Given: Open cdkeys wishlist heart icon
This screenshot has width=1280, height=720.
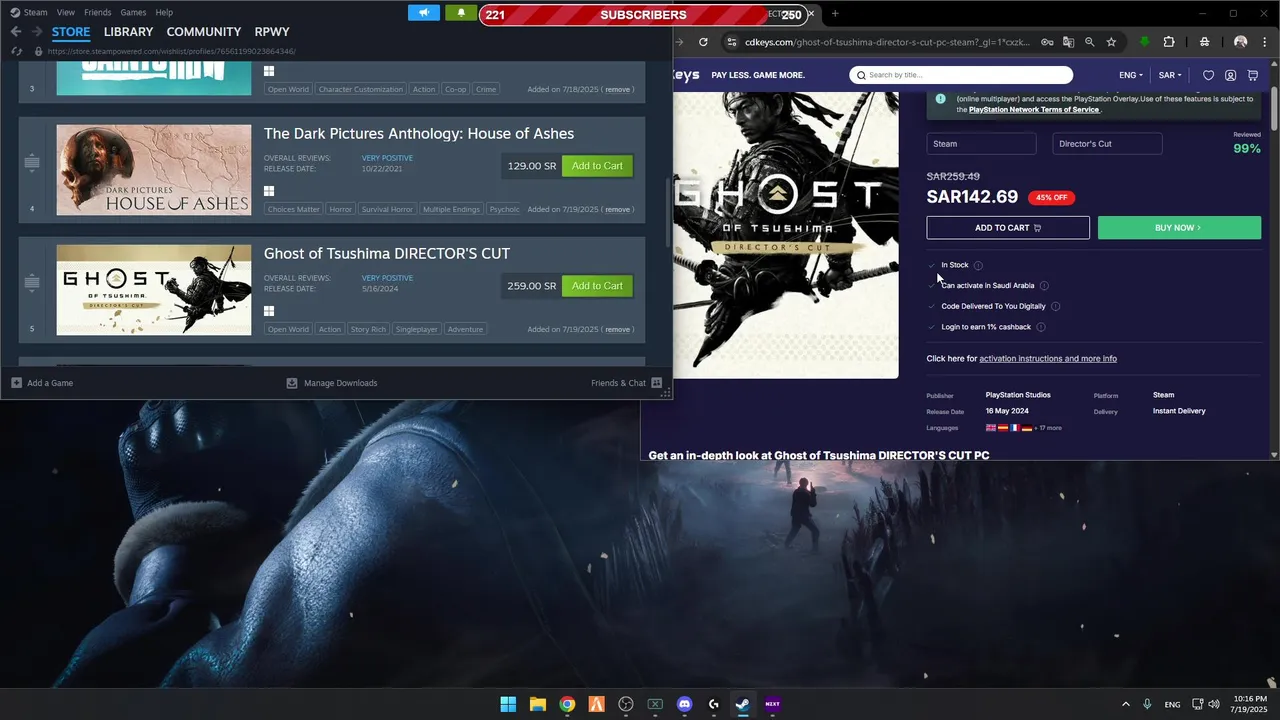Looking at the screenshot, I should click(x=1208, y=75).
